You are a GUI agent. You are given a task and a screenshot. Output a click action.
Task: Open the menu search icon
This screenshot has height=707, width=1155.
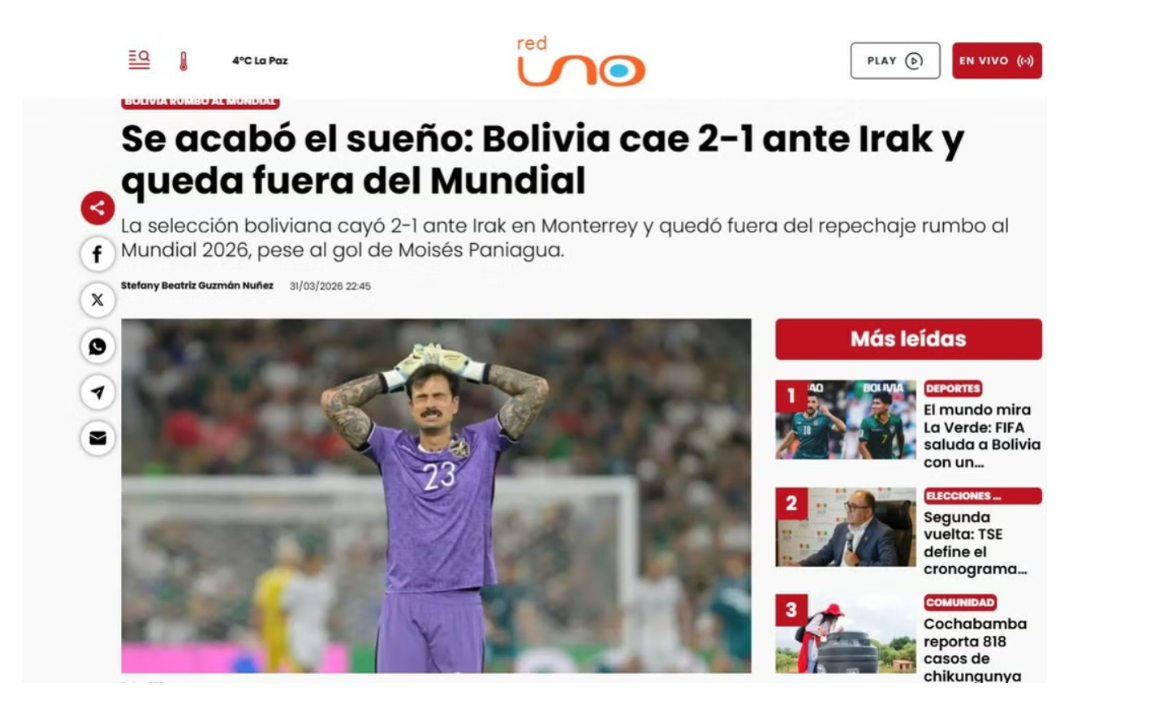(138, 60)
